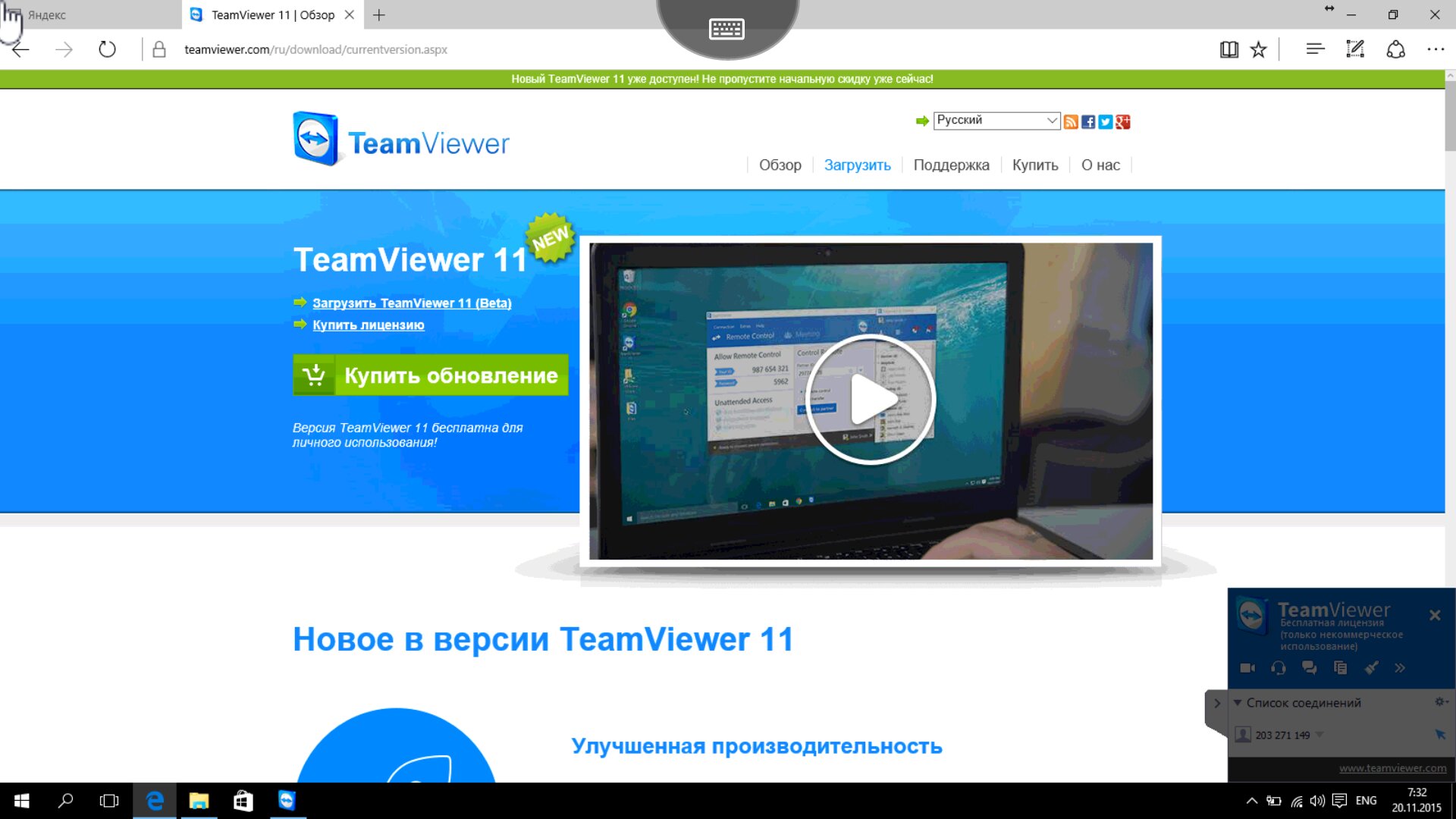The image size is (1456, 819).
Task: Open file box icon in TeamViewer panel
Action: 1340,668
